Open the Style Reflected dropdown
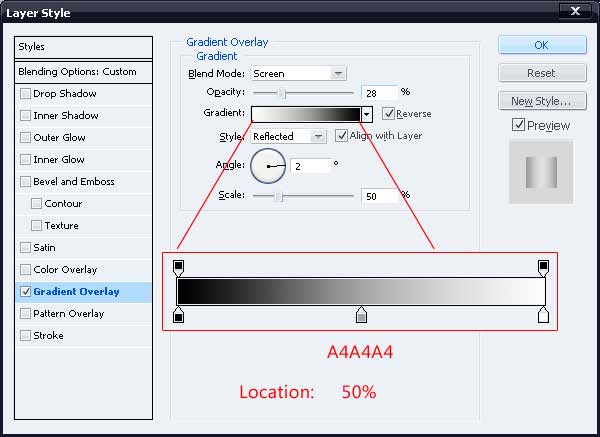600x437 pixels. click(288, 136)
